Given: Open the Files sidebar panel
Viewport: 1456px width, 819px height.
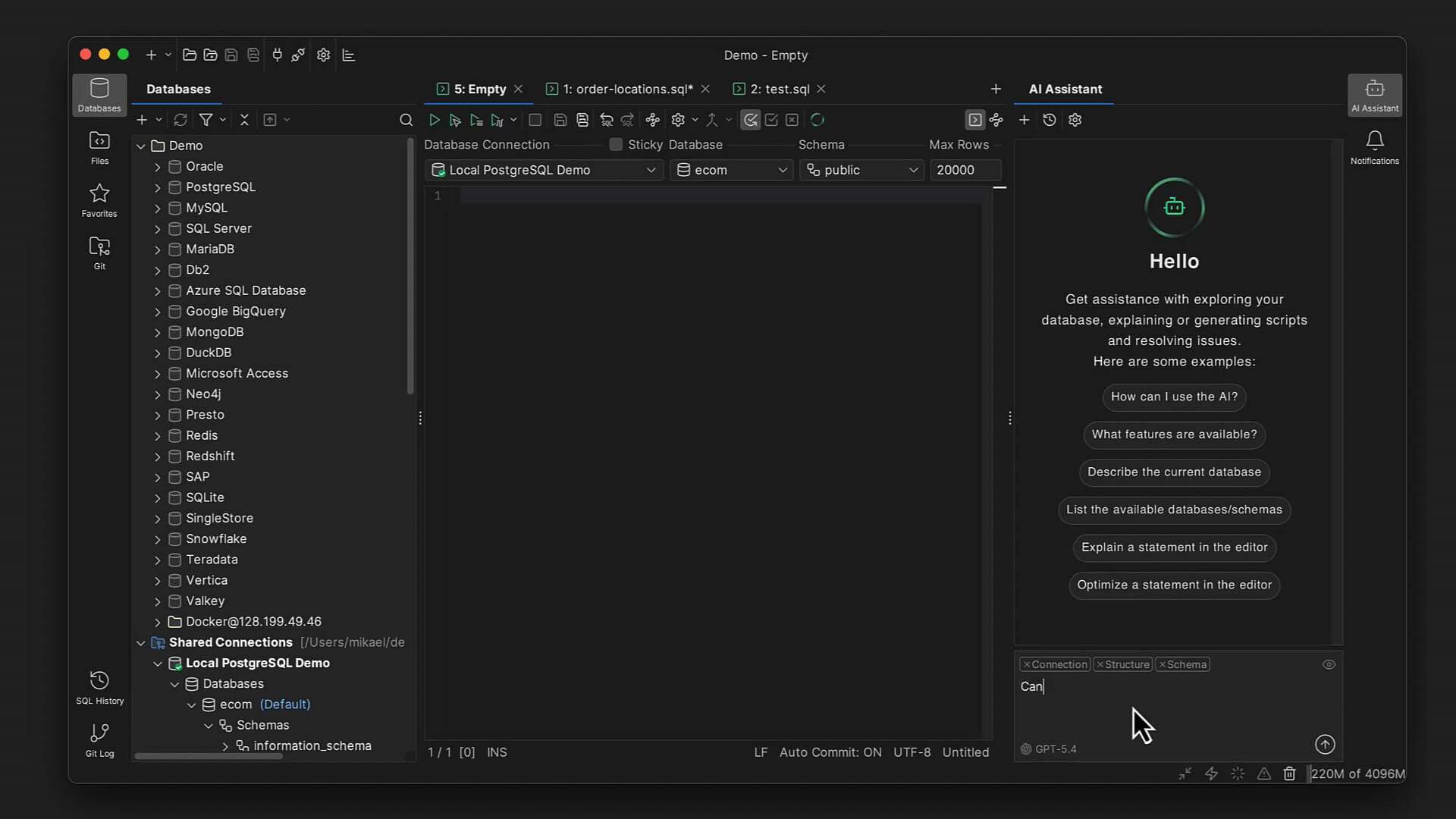Looking at the screenshot, I should point(99,148).
